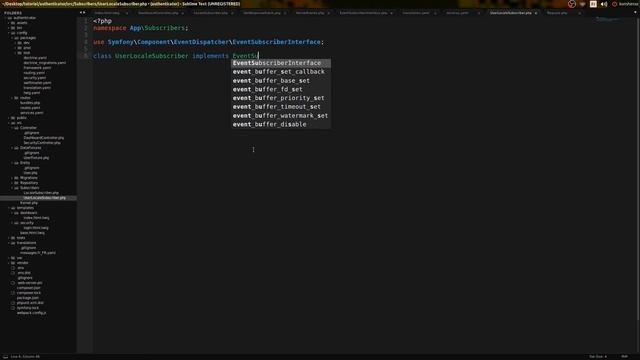The width and height of the screenshot is (640, 360).
Task: Click the dashboard folder icon
Action: (16, 213)
